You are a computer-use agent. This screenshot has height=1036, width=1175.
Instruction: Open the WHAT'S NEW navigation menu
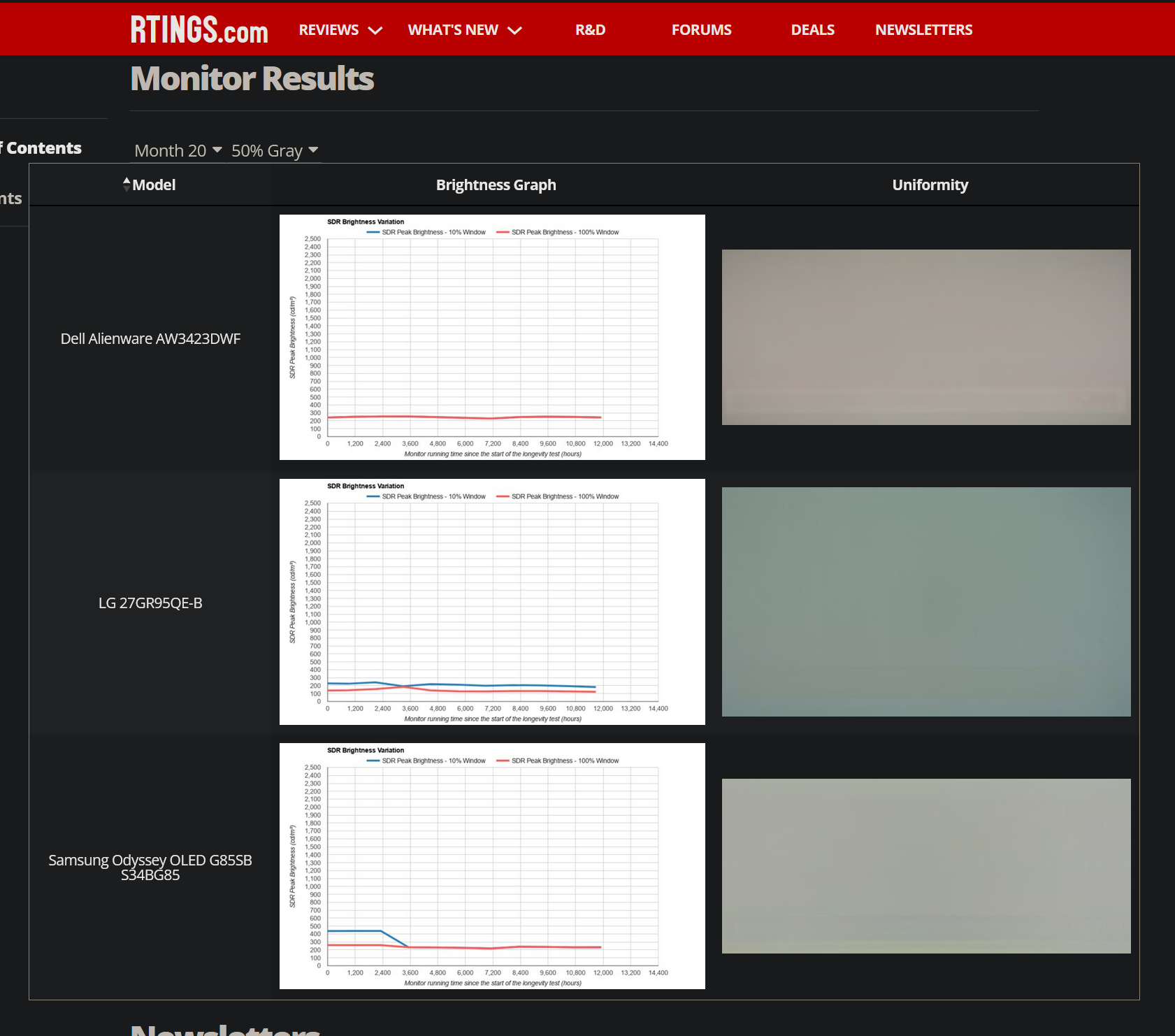pos(453,29)
